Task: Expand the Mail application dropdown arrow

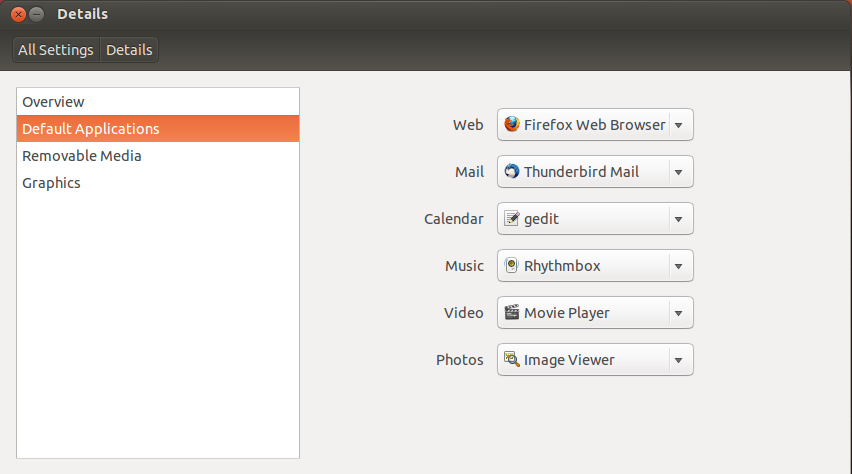Action: tap(679, 172)
